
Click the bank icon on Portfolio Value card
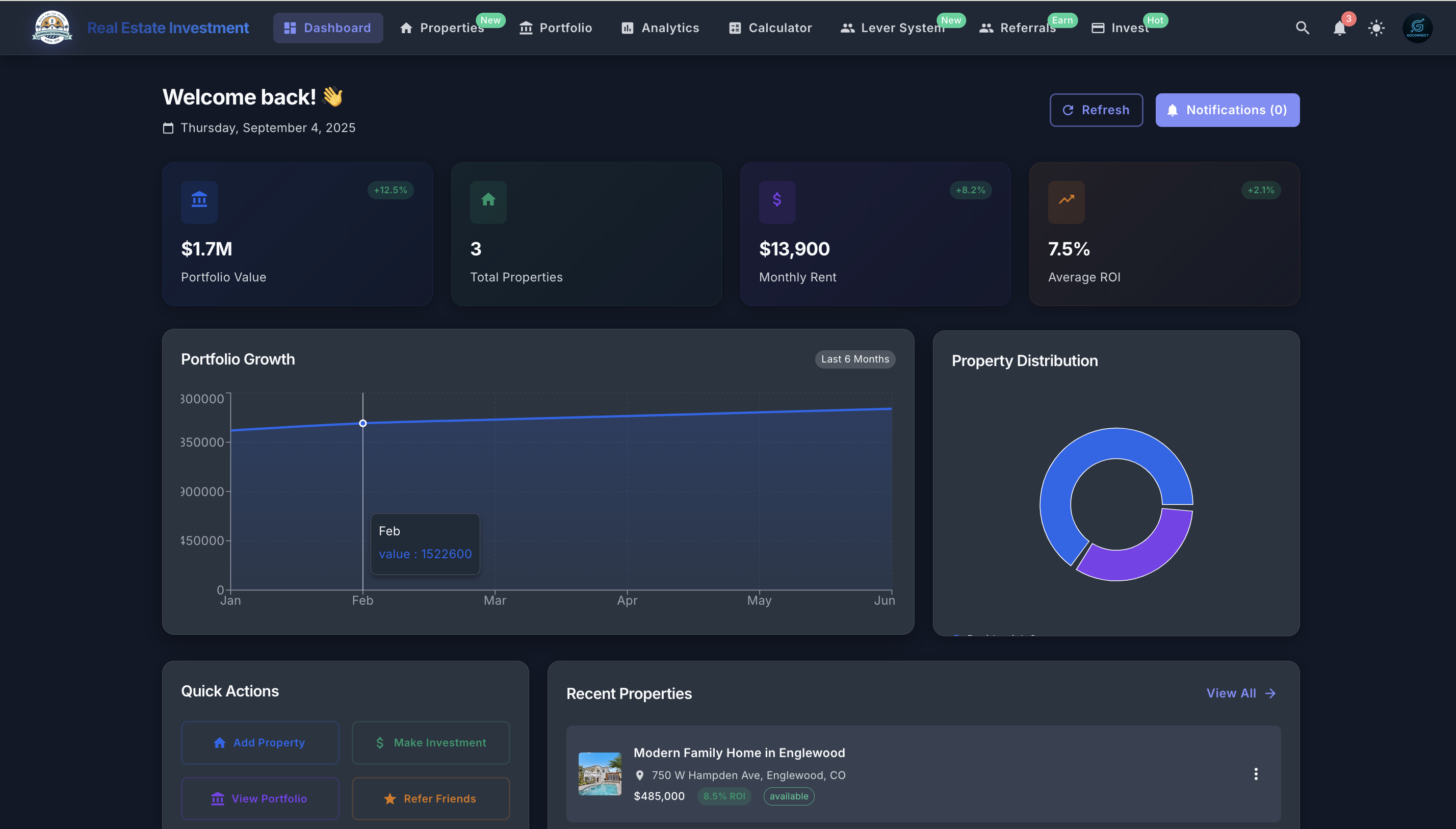[x=199, y=201]
